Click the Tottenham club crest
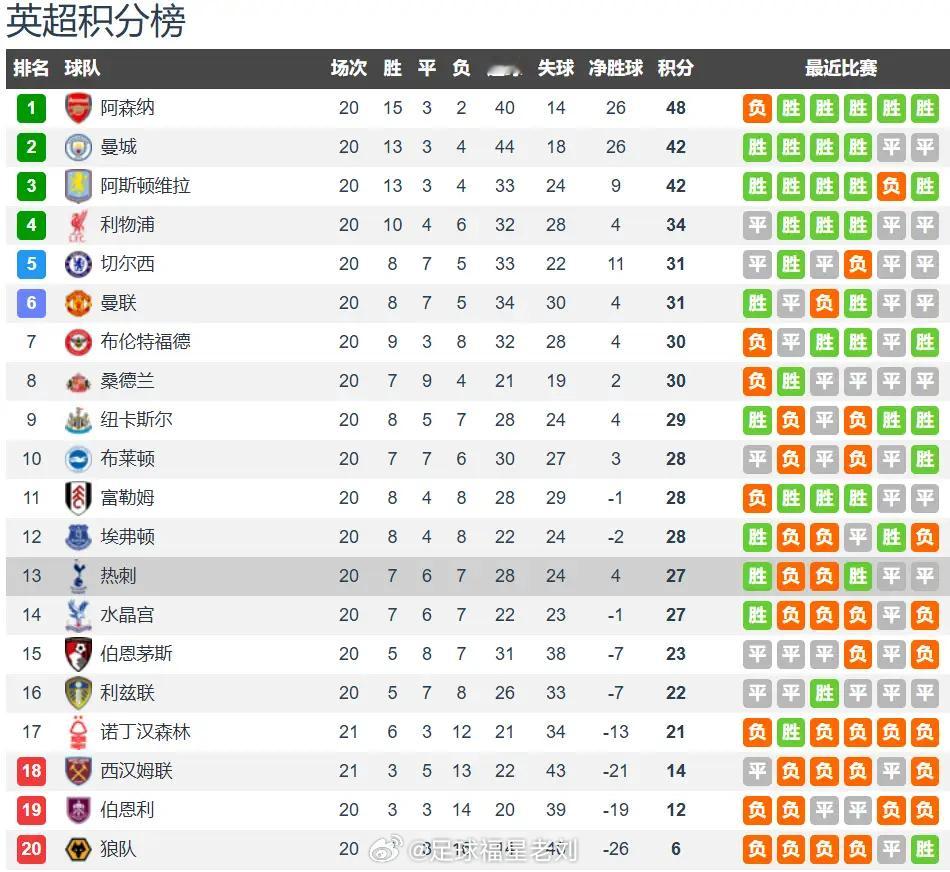 (78, 576)
